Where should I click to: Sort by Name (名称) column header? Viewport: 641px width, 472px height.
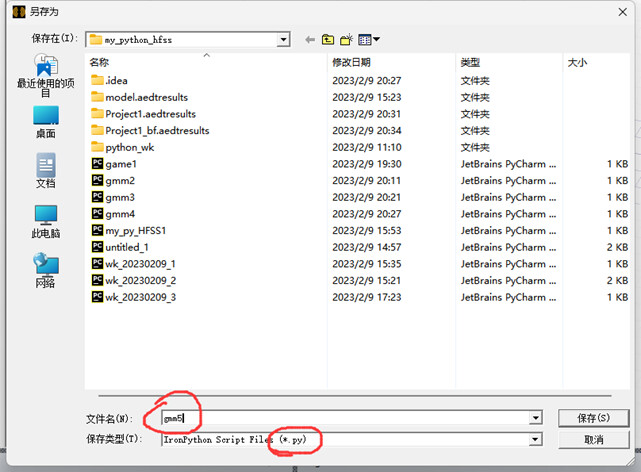pos(99,63)
